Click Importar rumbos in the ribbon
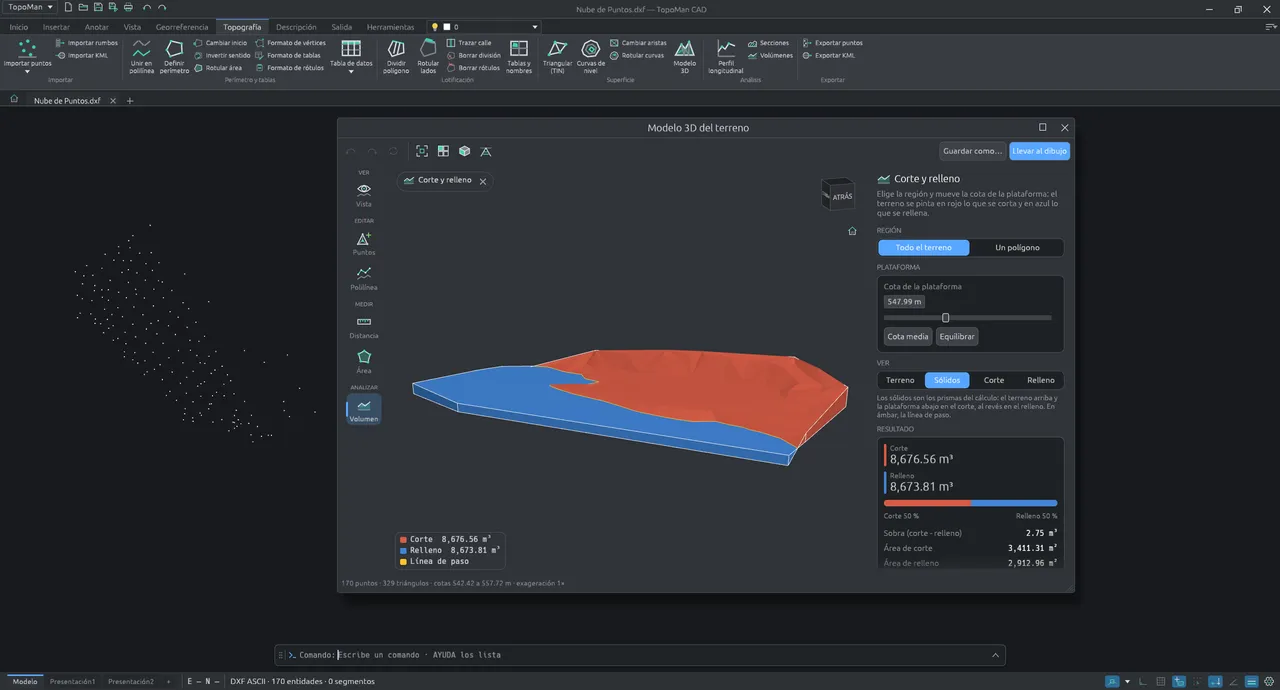 86,43
